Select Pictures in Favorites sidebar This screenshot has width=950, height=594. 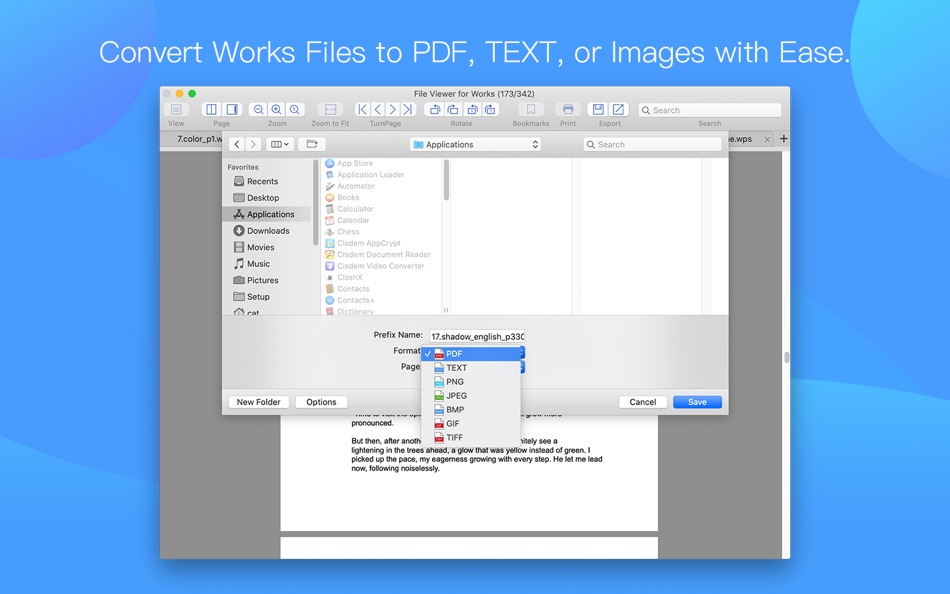pos(262,280)
